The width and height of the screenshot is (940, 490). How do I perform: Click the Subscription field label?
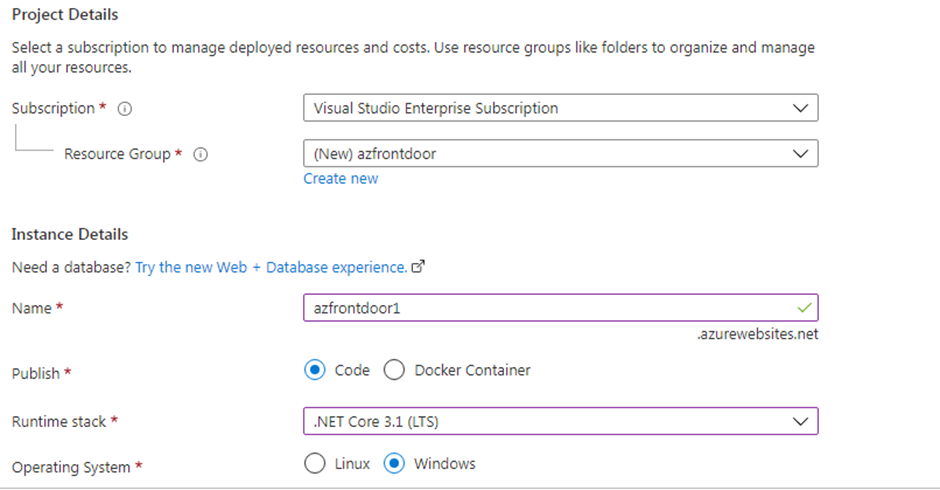coord(53,109)
